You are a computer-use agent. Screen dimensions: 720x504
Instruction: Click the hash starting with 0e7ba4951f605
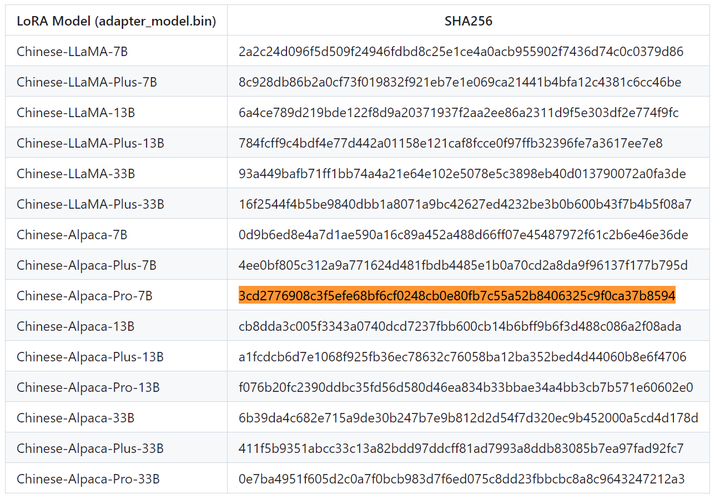[462, 479]
